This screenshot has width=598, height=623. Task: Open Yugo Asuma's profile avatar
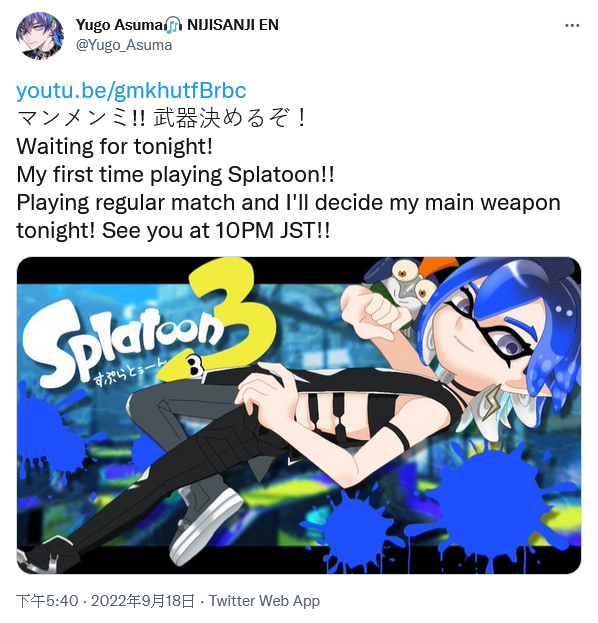[40, 35]
